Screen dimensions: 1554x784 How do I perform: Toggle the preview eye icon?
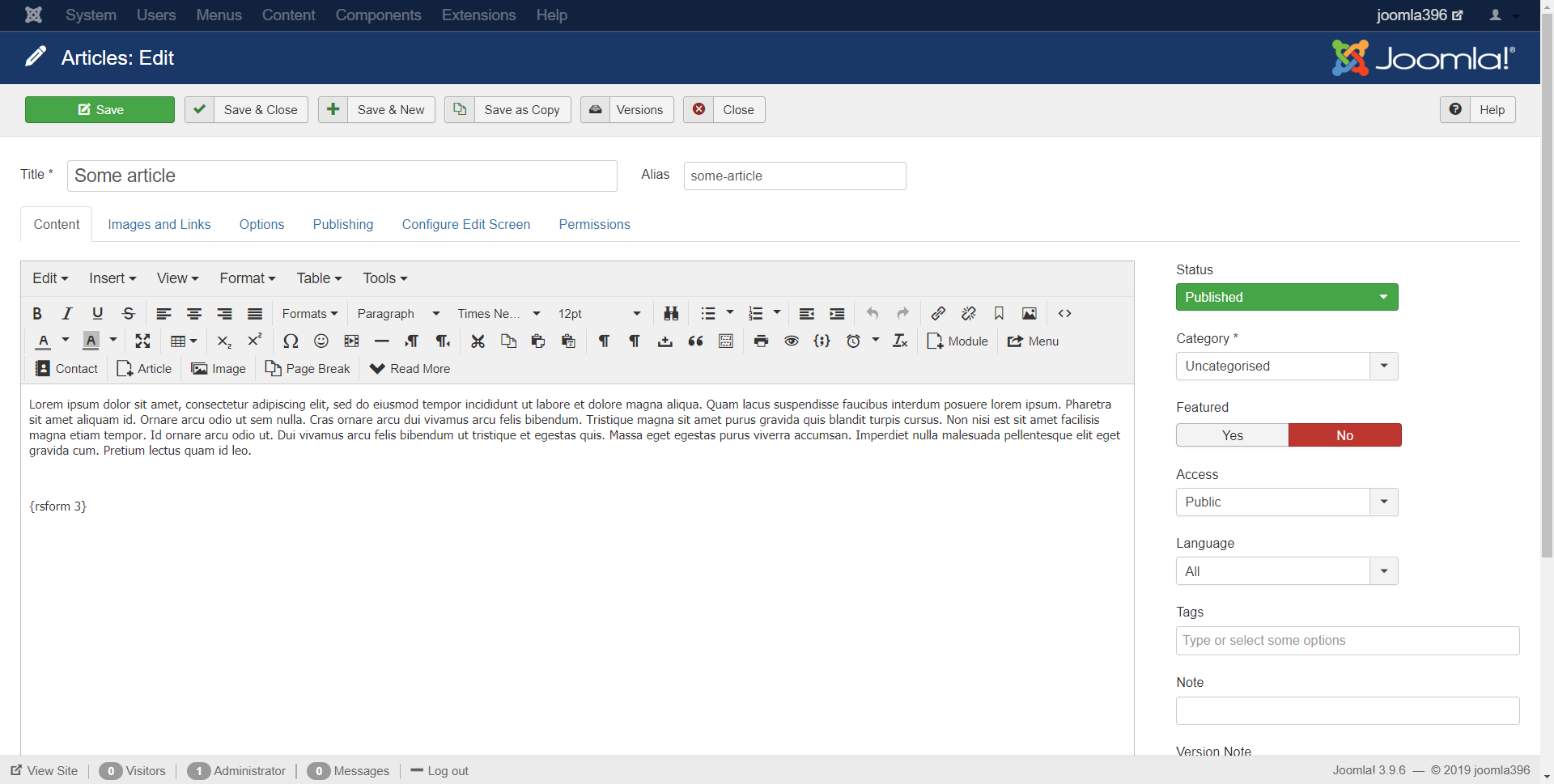pyautogui.click(x=792, y=341)
